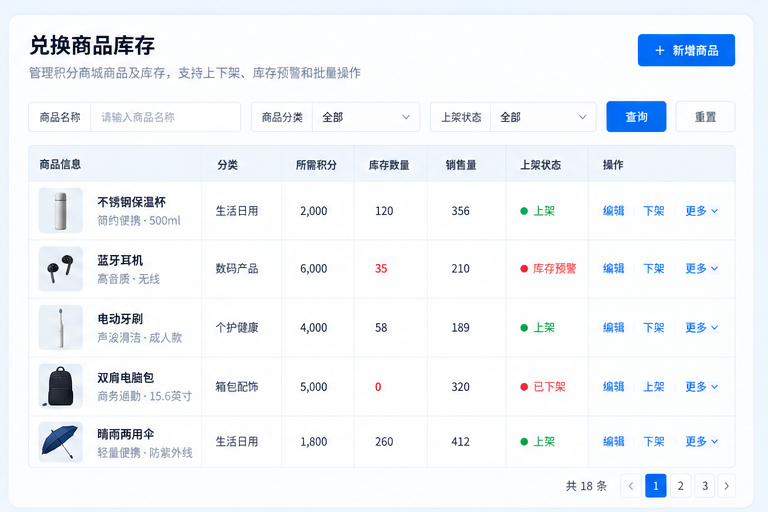Select page 2 in pagination
Image resolution: width=768 pixels, height=512 pixels.
[680, 486]
